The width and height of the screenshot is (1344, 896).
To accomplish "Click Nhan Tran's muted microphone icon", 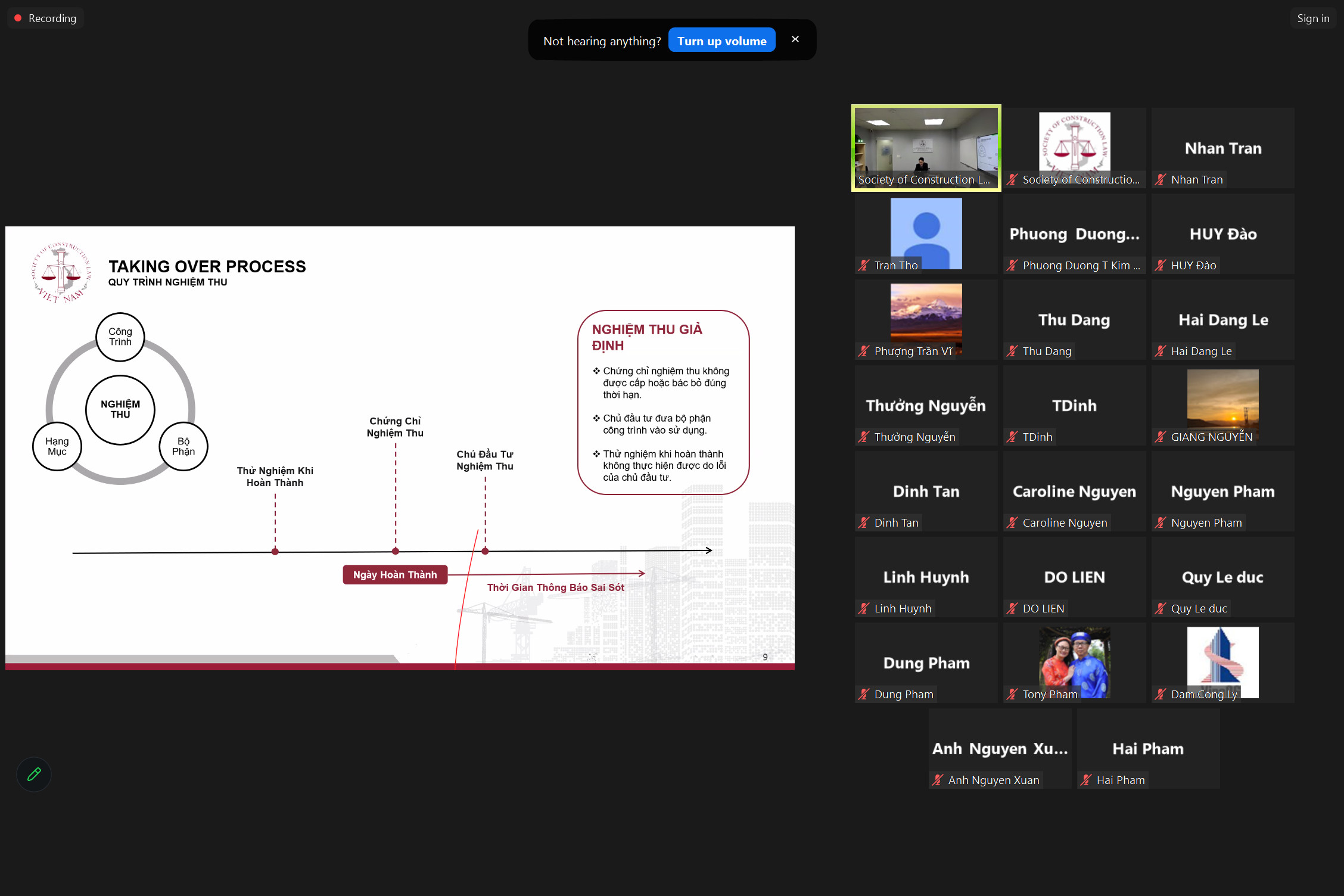I will tap(1160, 179).
